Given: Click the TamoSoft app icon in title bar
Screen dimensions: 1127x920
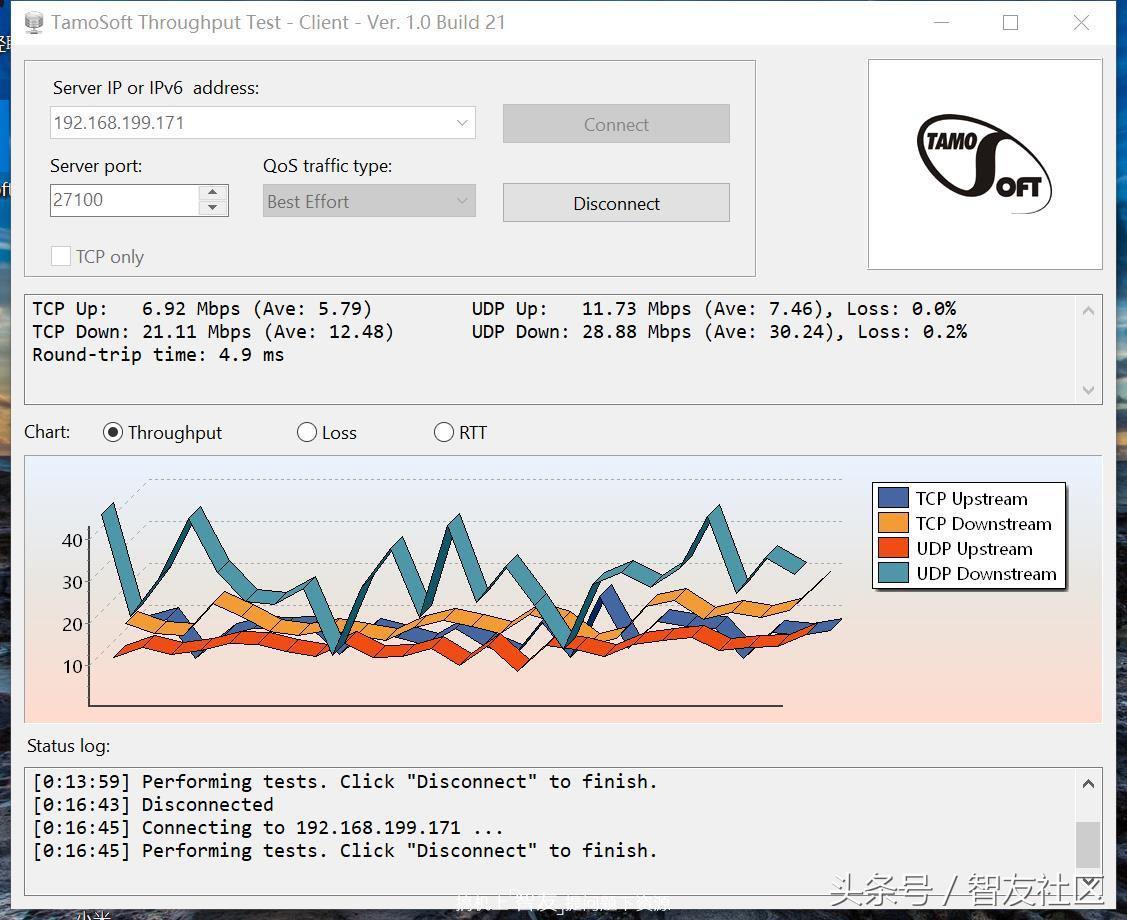Looking at the screenshot, I should point(34,22).
